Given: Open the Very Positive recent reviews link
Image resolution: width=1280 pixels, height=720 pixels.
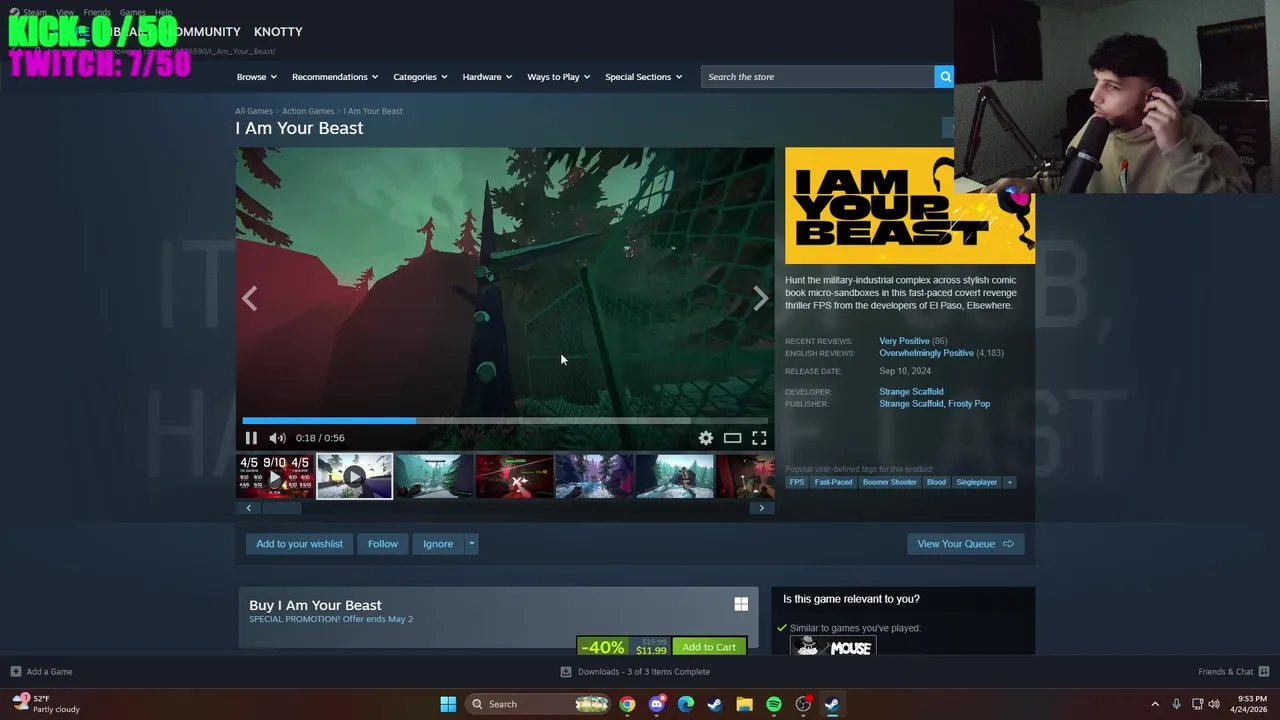Looking at the screenshot, I should 904,341.
